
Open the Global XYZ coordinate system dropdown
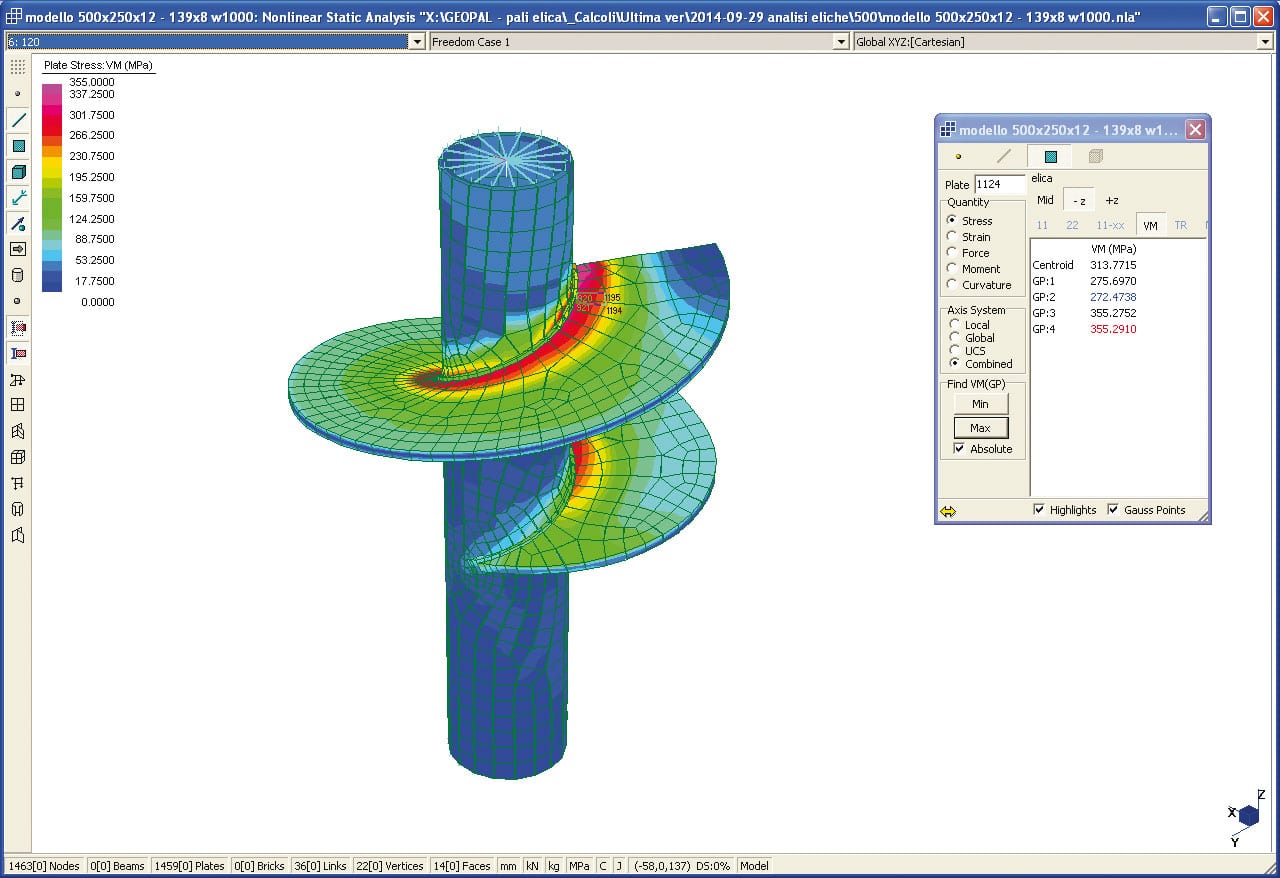pyautogui.click(x=1264, y=41)
